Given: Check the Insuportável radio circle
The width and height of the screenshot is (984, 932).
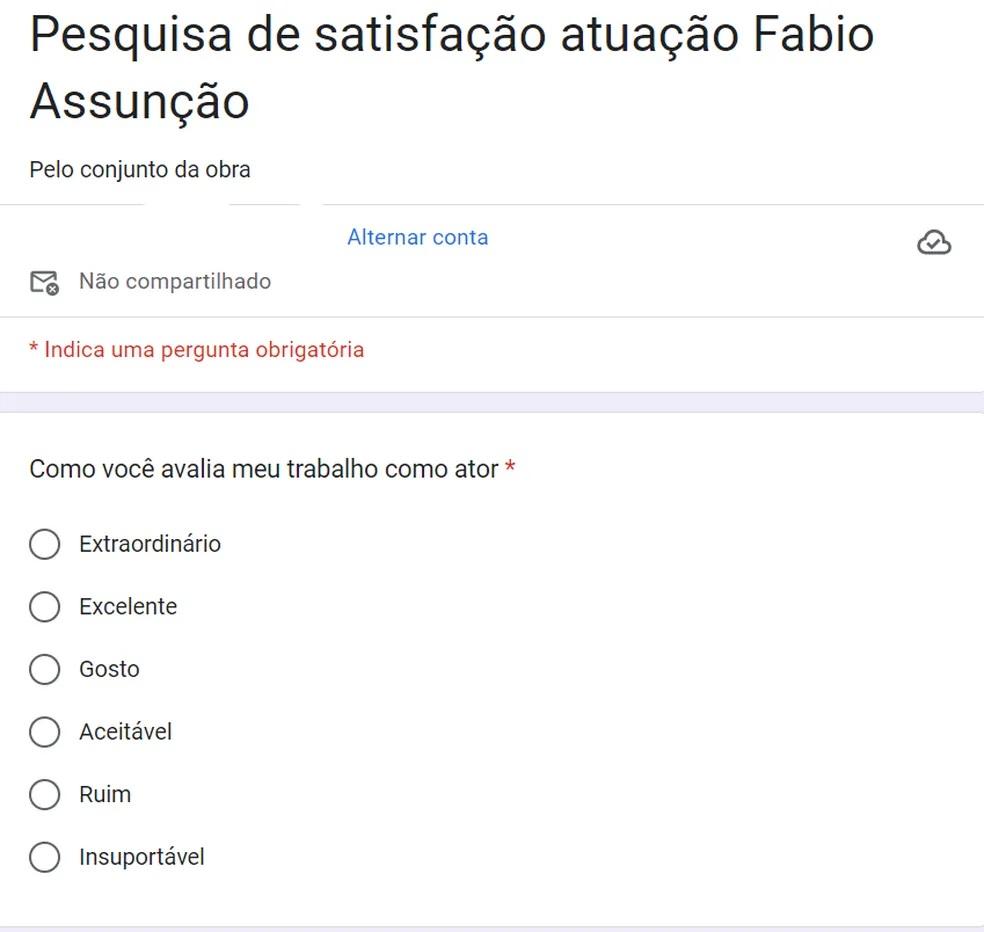Looking at the screenshot, I should pos(45,857).
